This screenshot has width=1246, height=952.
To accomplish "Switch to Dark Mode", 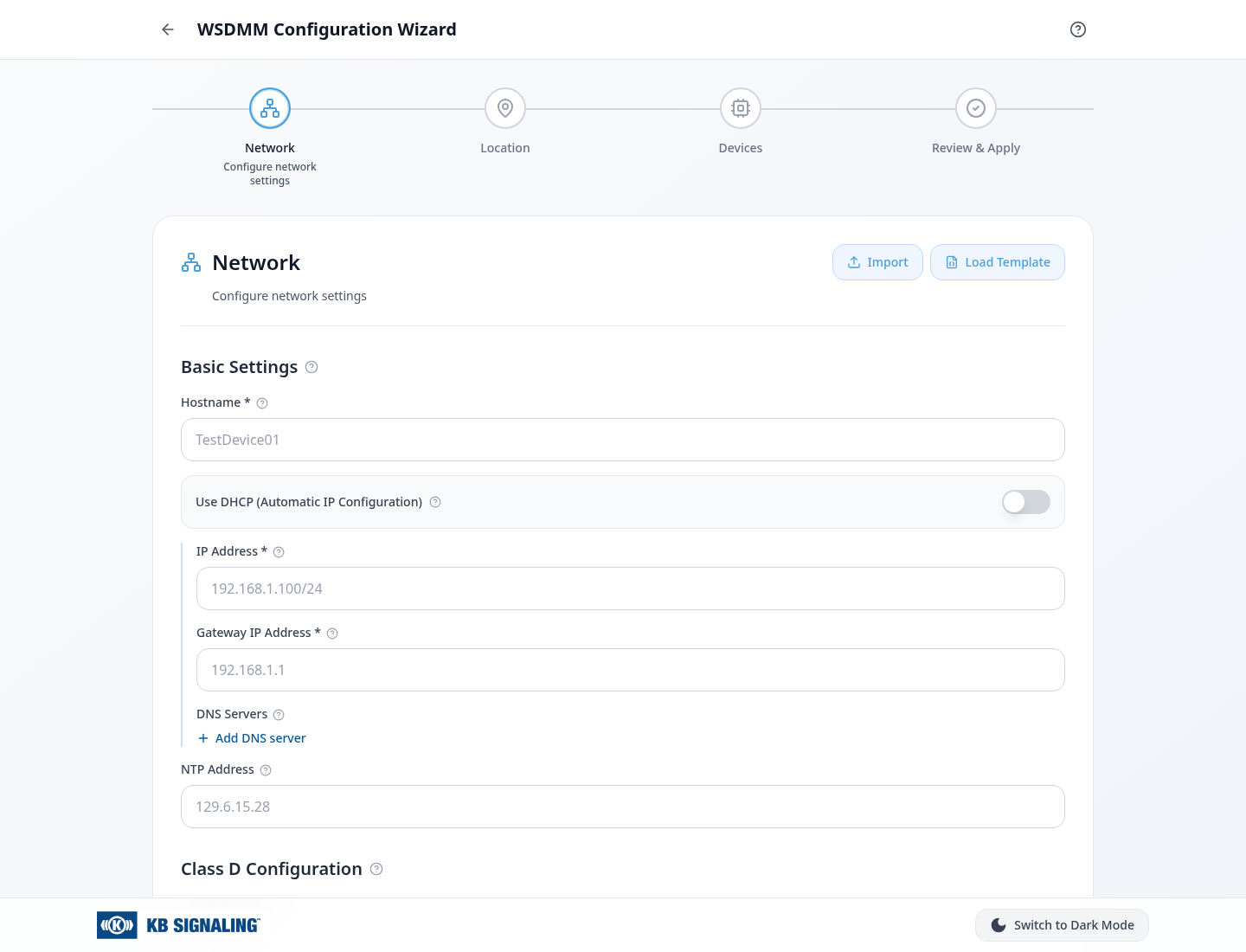I will (x=1062, y=925).
